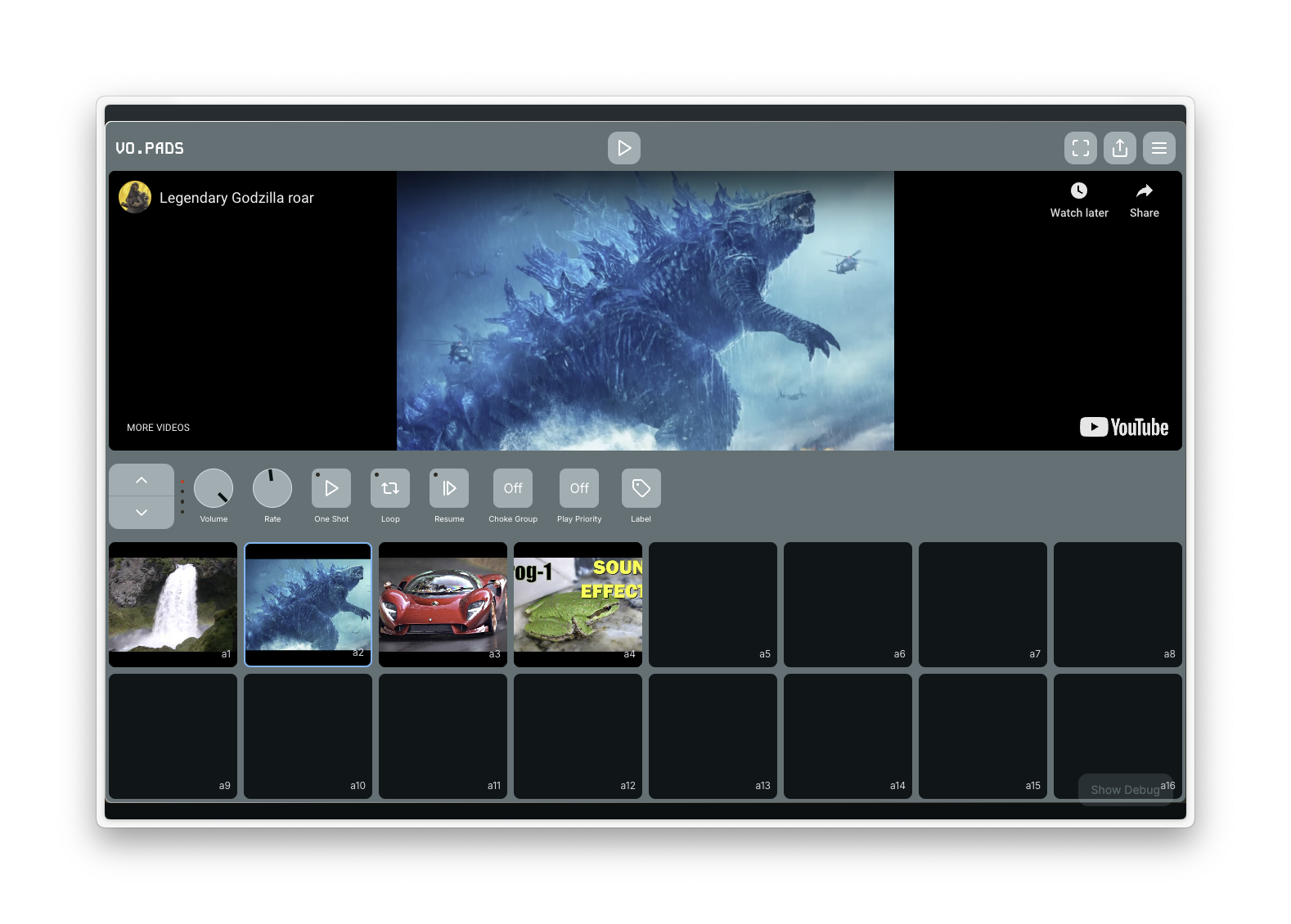Click MORE VIDEOS in the player

(x=158, y=428)
